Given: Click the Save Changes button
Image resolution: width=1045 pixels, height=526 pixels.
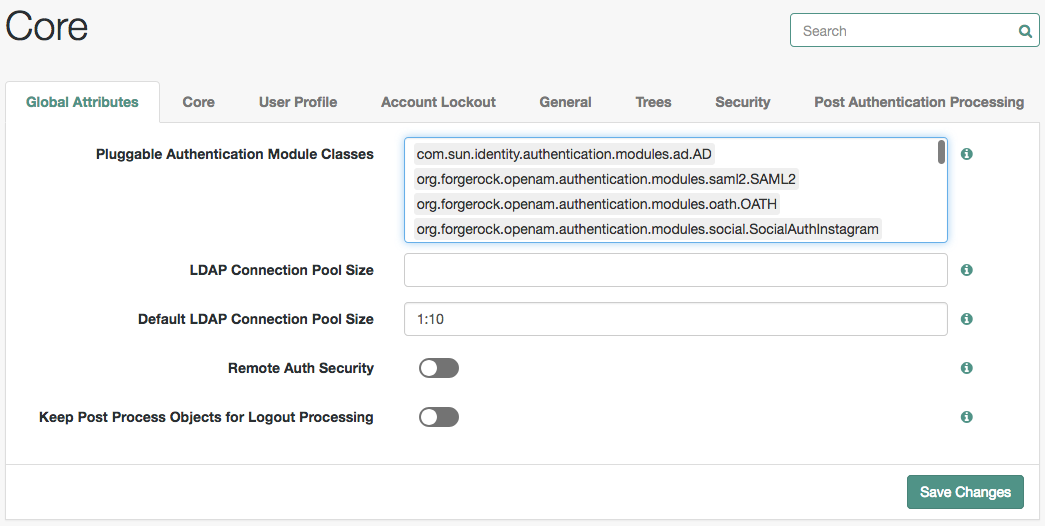Looking at the screenshot, I should (x=965, y=492).
